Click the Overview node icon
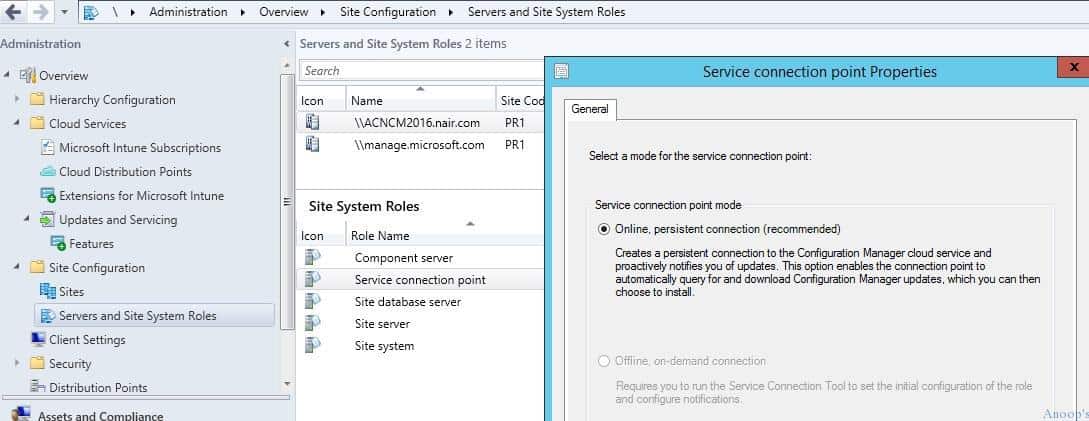Image resolution: width=1089 pixels, height=421 pixels. pyautogui.click(x=27, y=75)
